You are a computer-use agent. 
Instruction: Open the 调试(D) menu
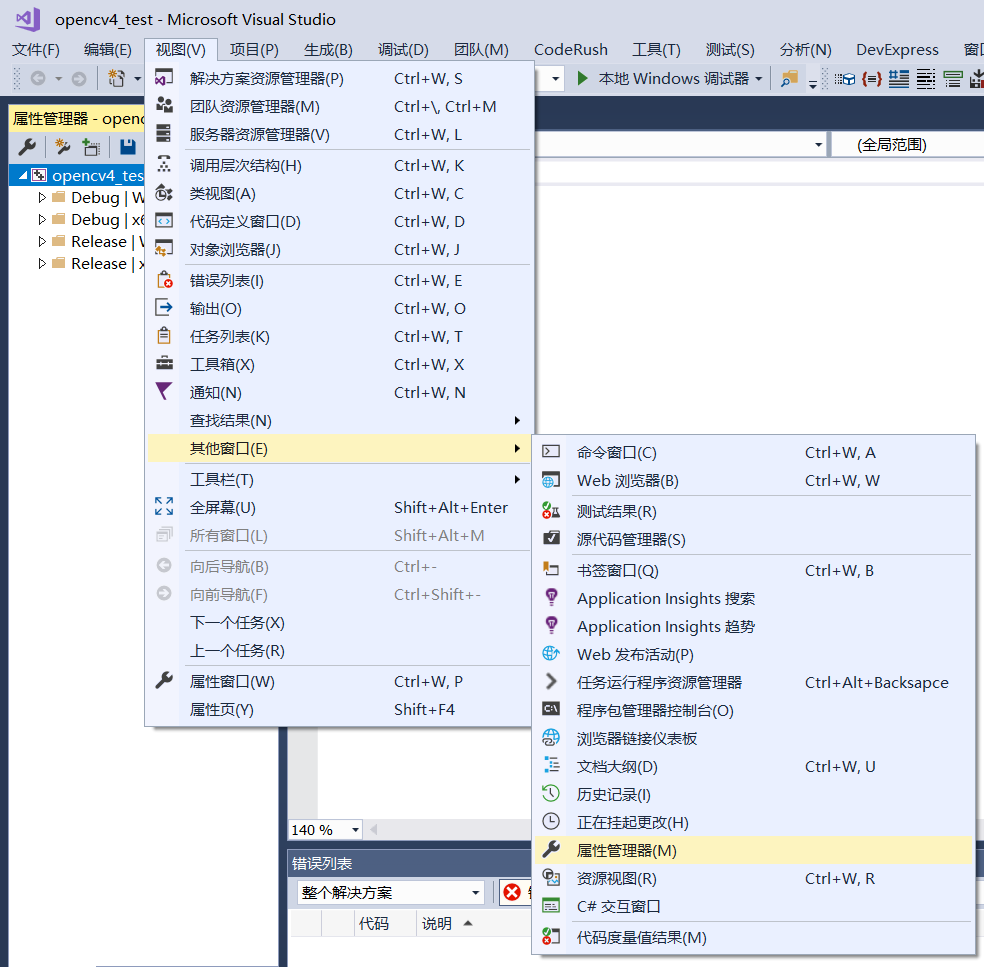(x=403, y=50)
